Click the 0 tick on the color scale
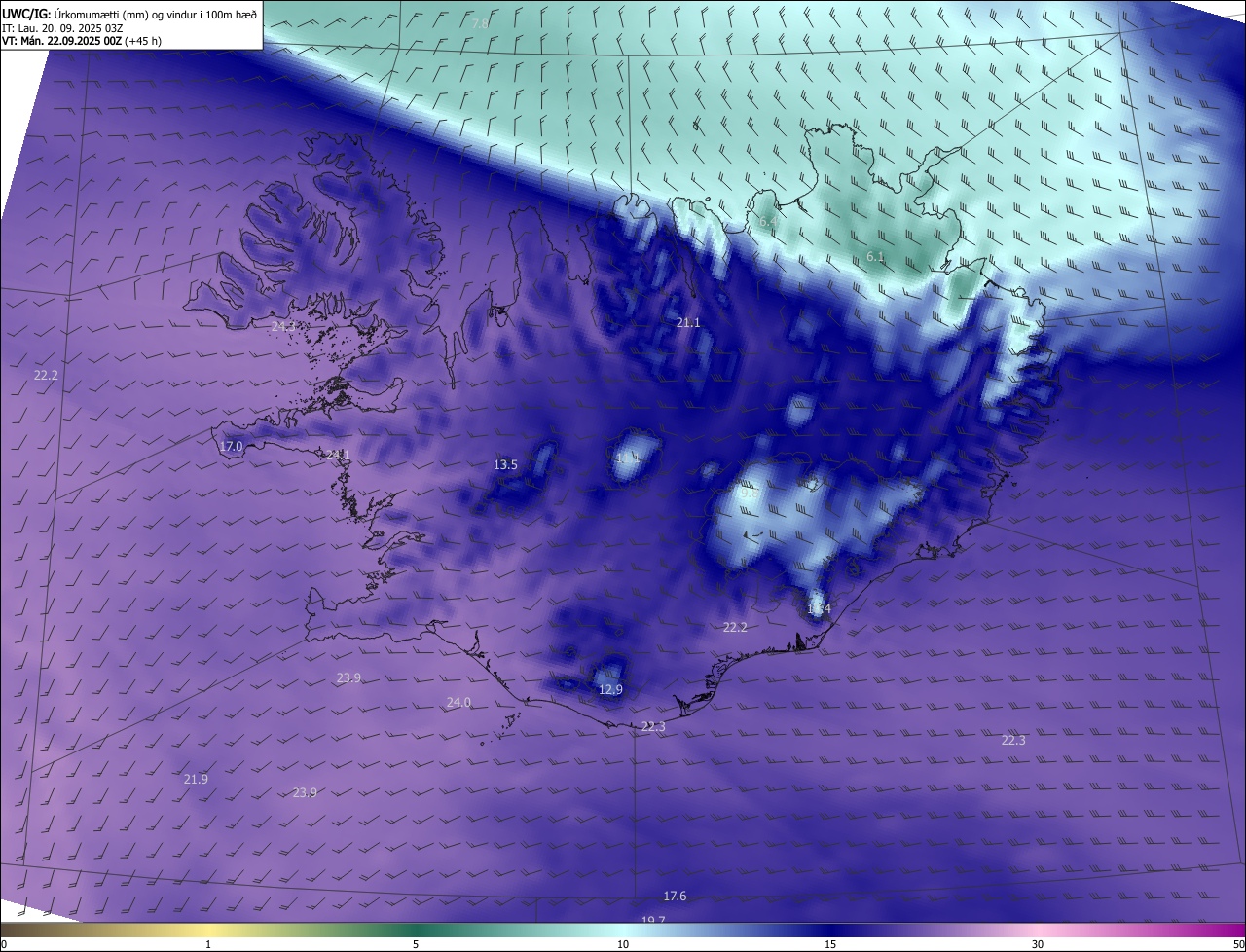The image size is (1246, 952). (x=4, y=944)
